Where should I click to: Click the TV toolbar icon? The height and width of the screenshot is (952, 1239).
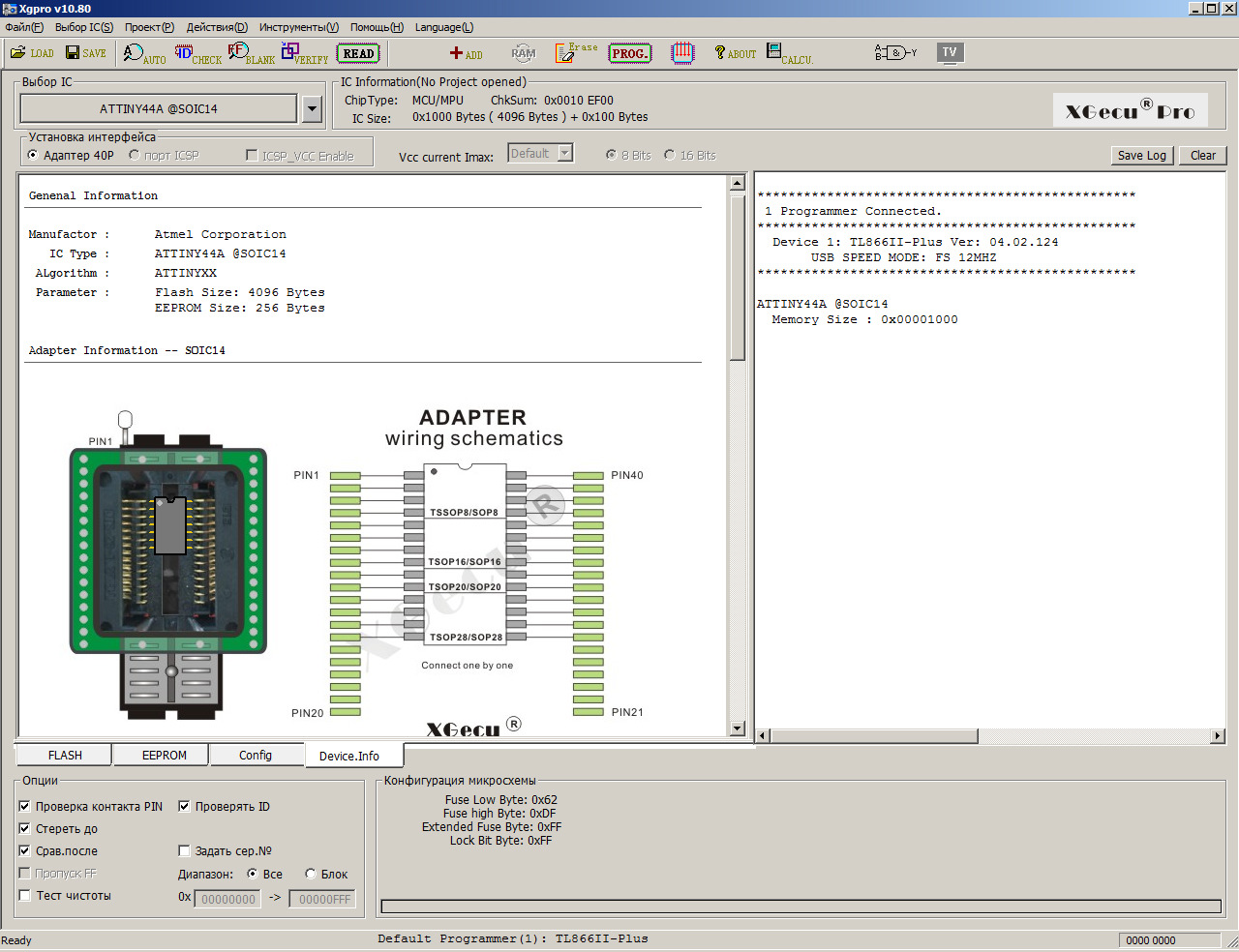pos(950,52)
